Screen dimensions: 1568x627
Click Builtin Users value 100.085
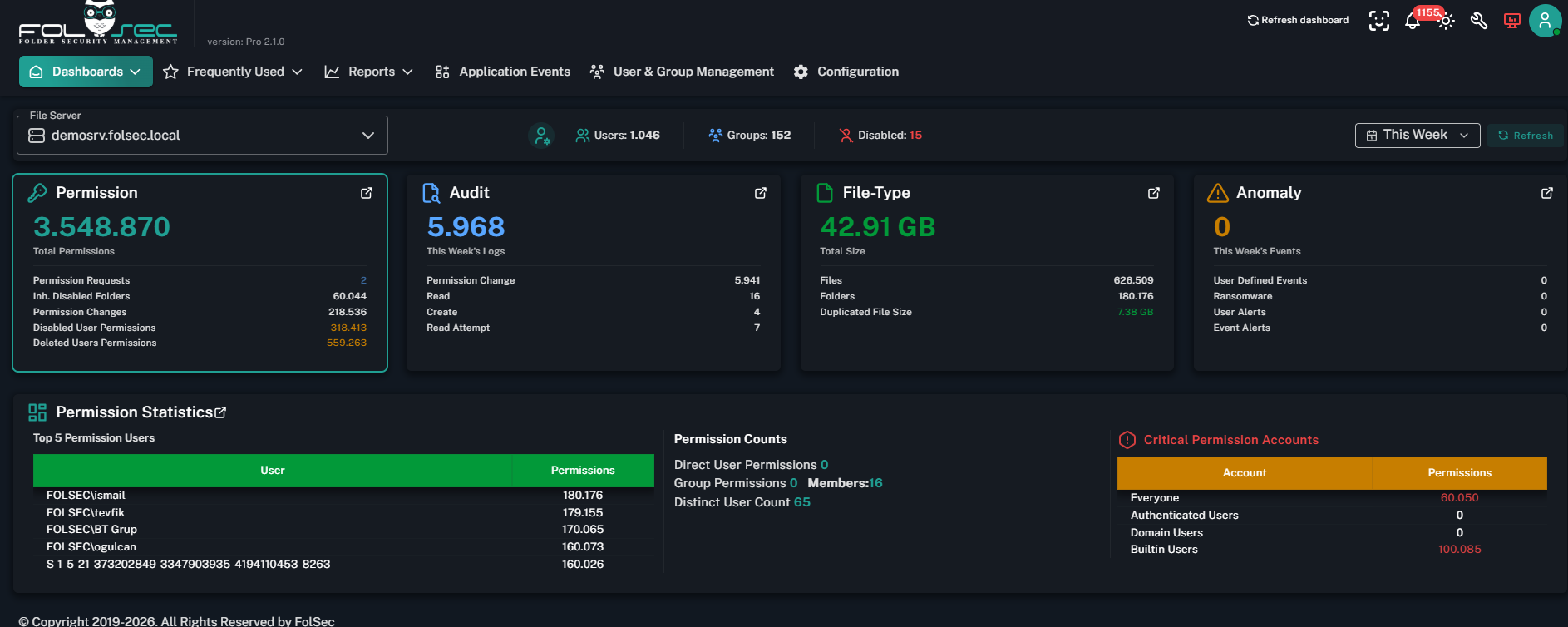(x=1460, y=549)
